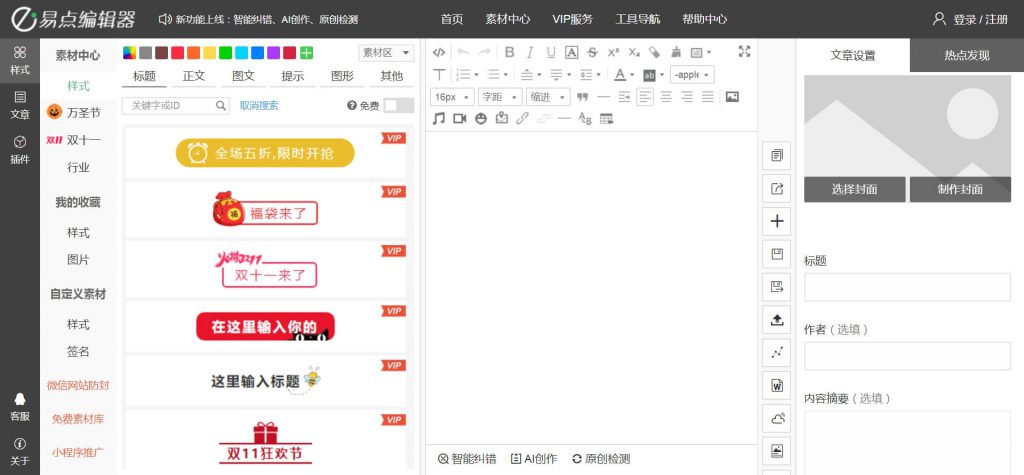Open the 素材区 dropdown
Image resolution: width=1024 pixels, height=475 pixels.
(386, 53)
